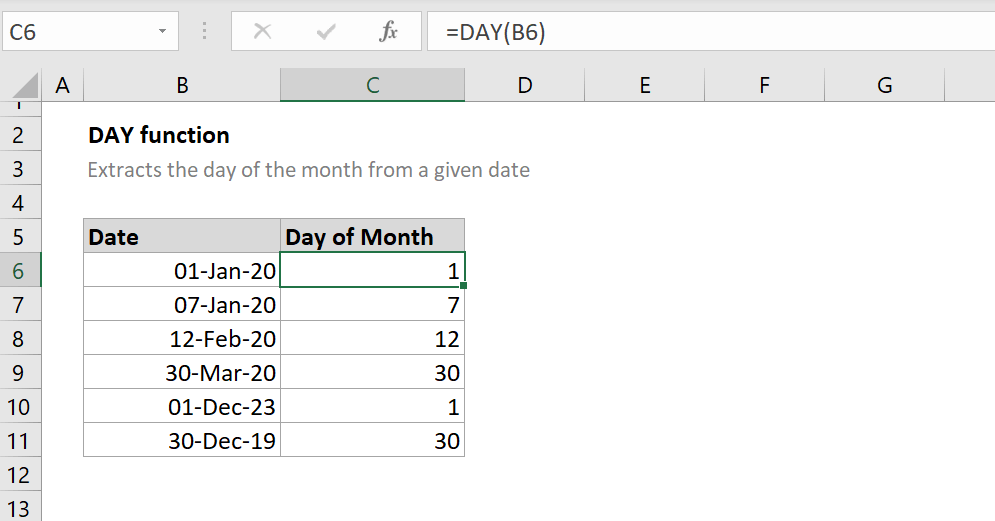Select cell with date 30-Mar-20
995x521 pixels.
point(182,373)
